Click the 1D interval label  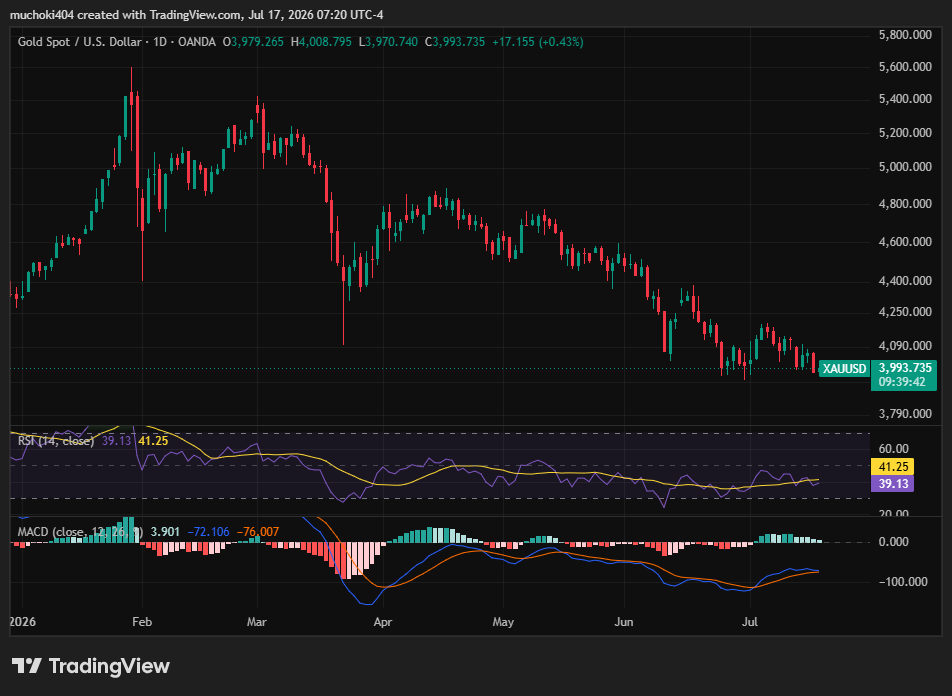click(x=160, y=42)
